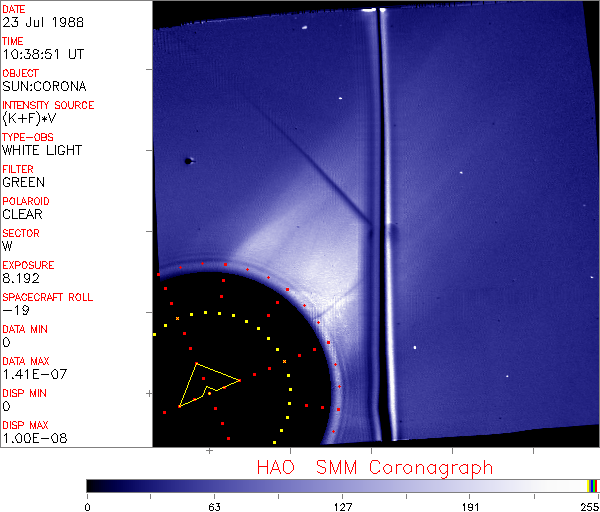
Task: Click the DATA MAX label
Action: 26,361
